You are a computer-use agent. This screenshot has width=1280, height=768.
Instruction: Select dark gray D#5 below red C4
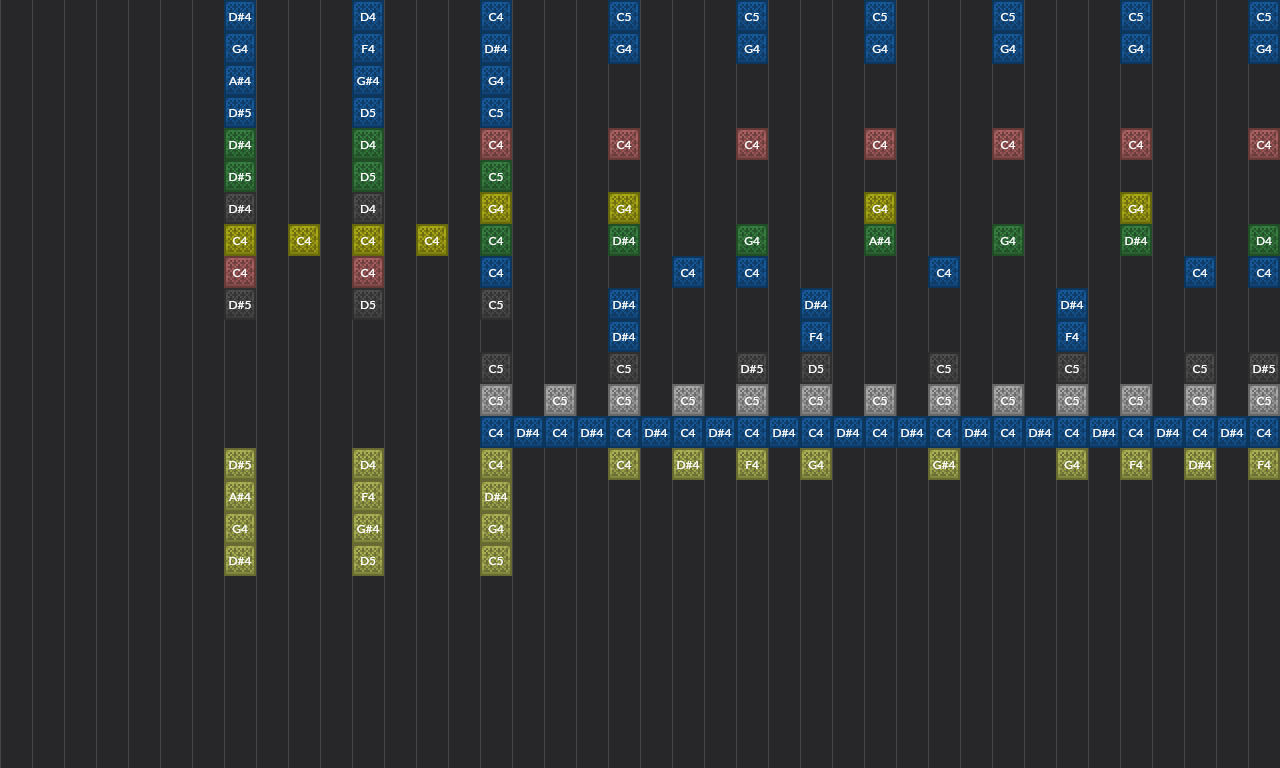240,305
